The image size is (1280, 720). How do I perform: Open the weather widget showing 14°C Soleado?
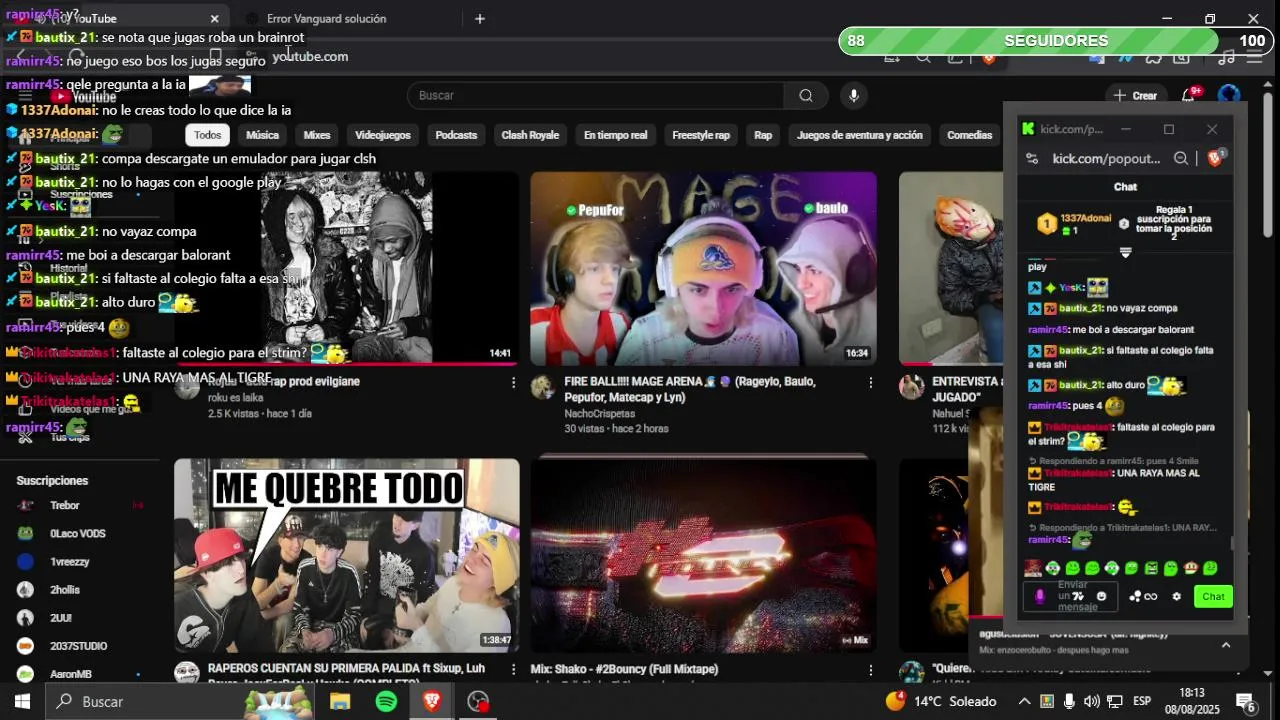click(x=941, y=702)
